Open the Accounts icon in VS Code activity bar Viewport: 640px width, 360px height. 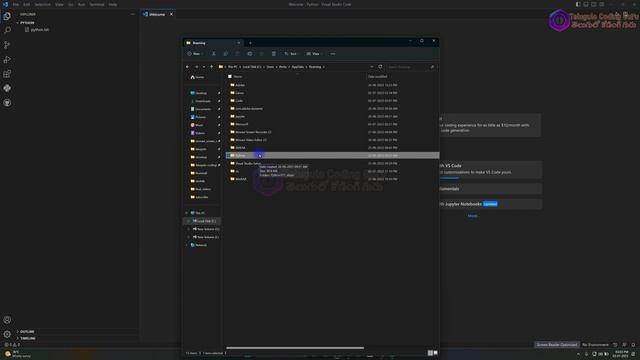tap(7, 320)
